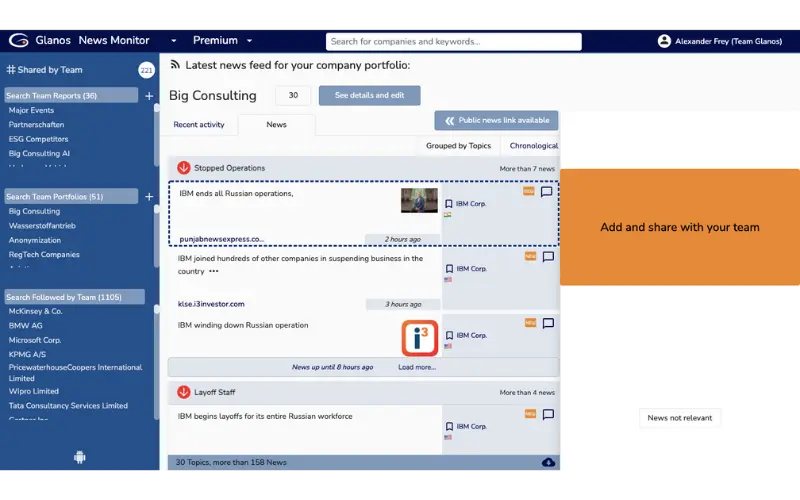Open comments for IBM ends all Russian operations
The width and height of the screenshot is (800, 500).
[x=546, y=192]
